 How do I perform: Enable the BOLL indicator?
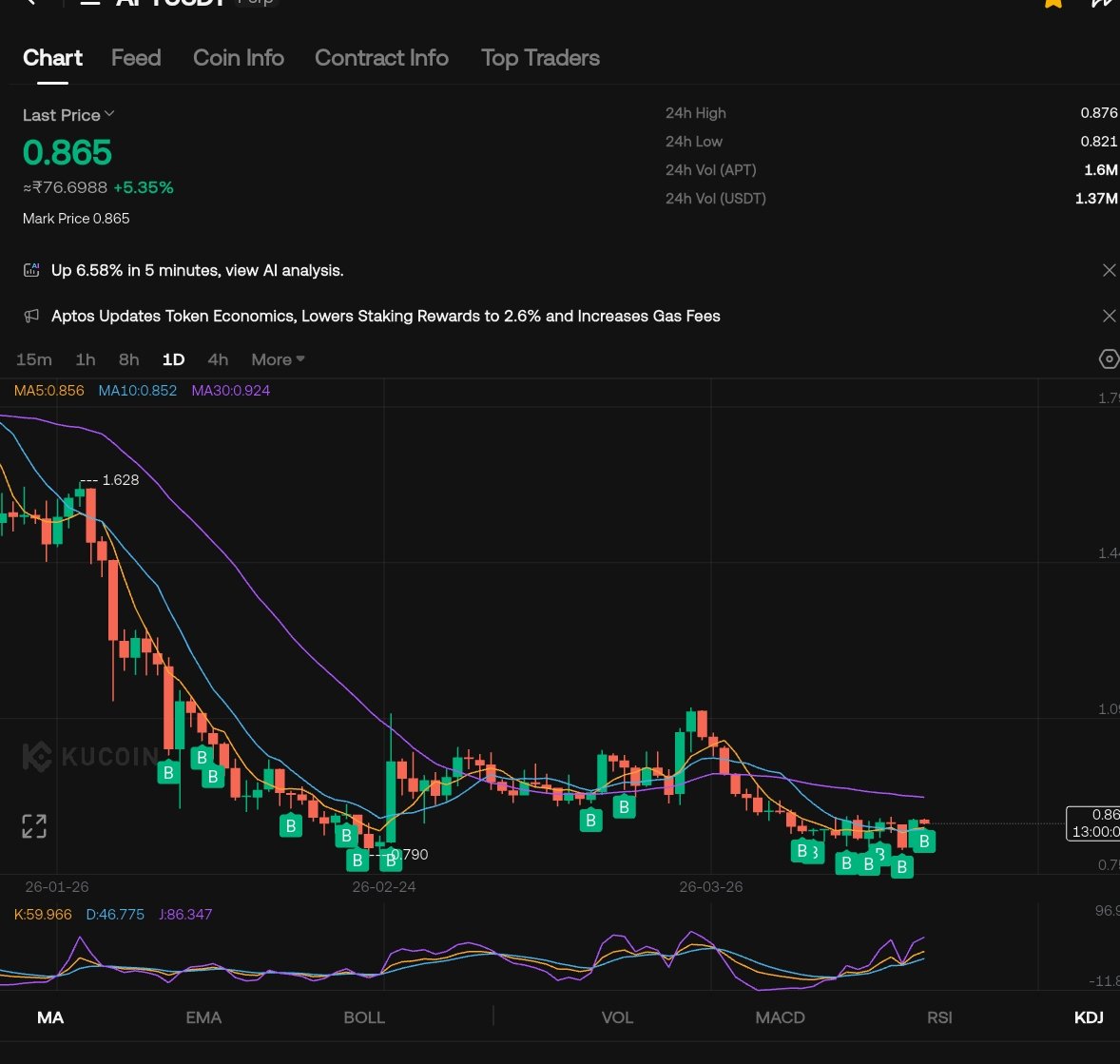[x=364, y=1017]
